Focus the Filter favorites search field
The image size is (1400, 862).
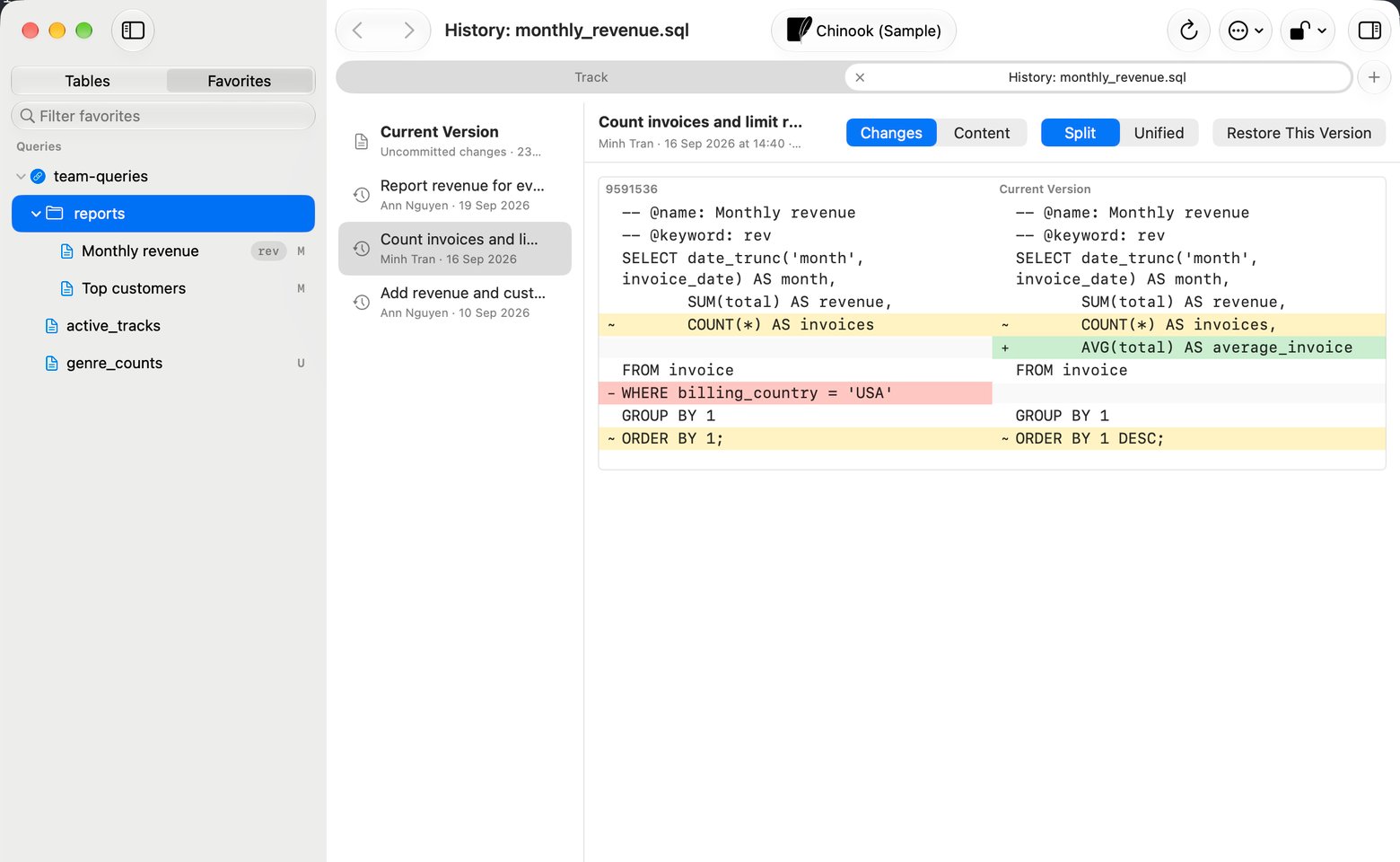(x=163, y=116)
